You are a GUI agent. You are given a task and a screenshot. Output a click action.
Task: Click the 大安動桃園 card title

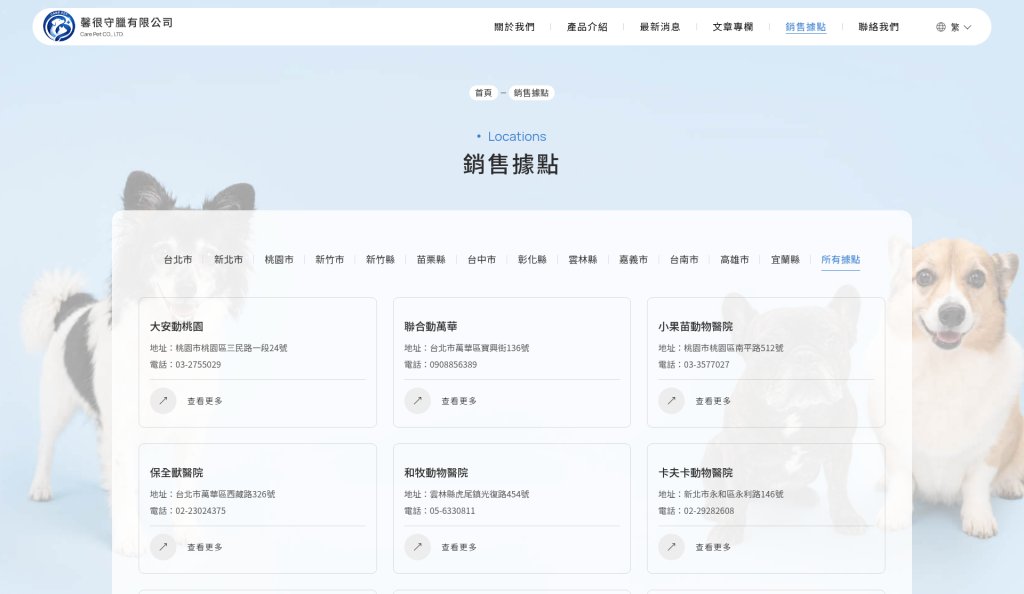(x=176, y=326)
